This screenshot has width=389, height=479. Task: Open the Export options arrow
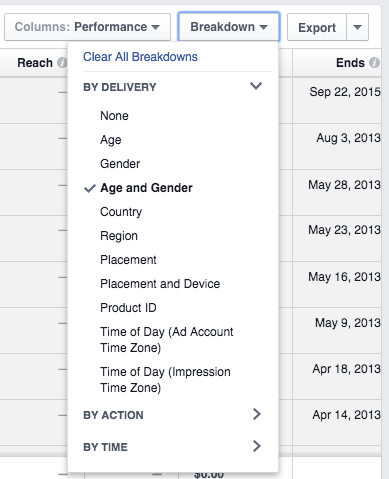point(357,27)
